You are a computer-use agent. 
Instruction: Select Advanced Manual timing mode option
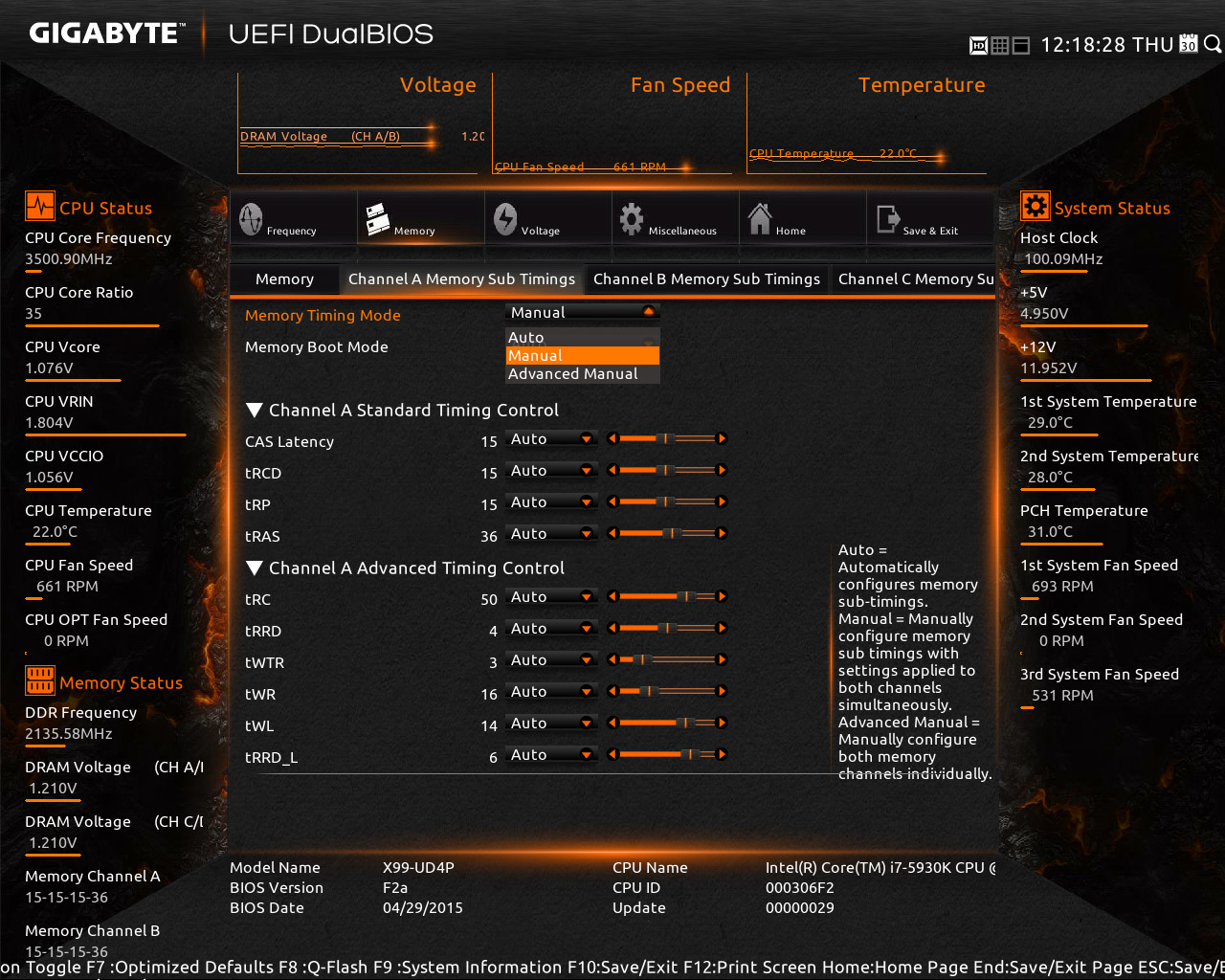tap(582, 373)
